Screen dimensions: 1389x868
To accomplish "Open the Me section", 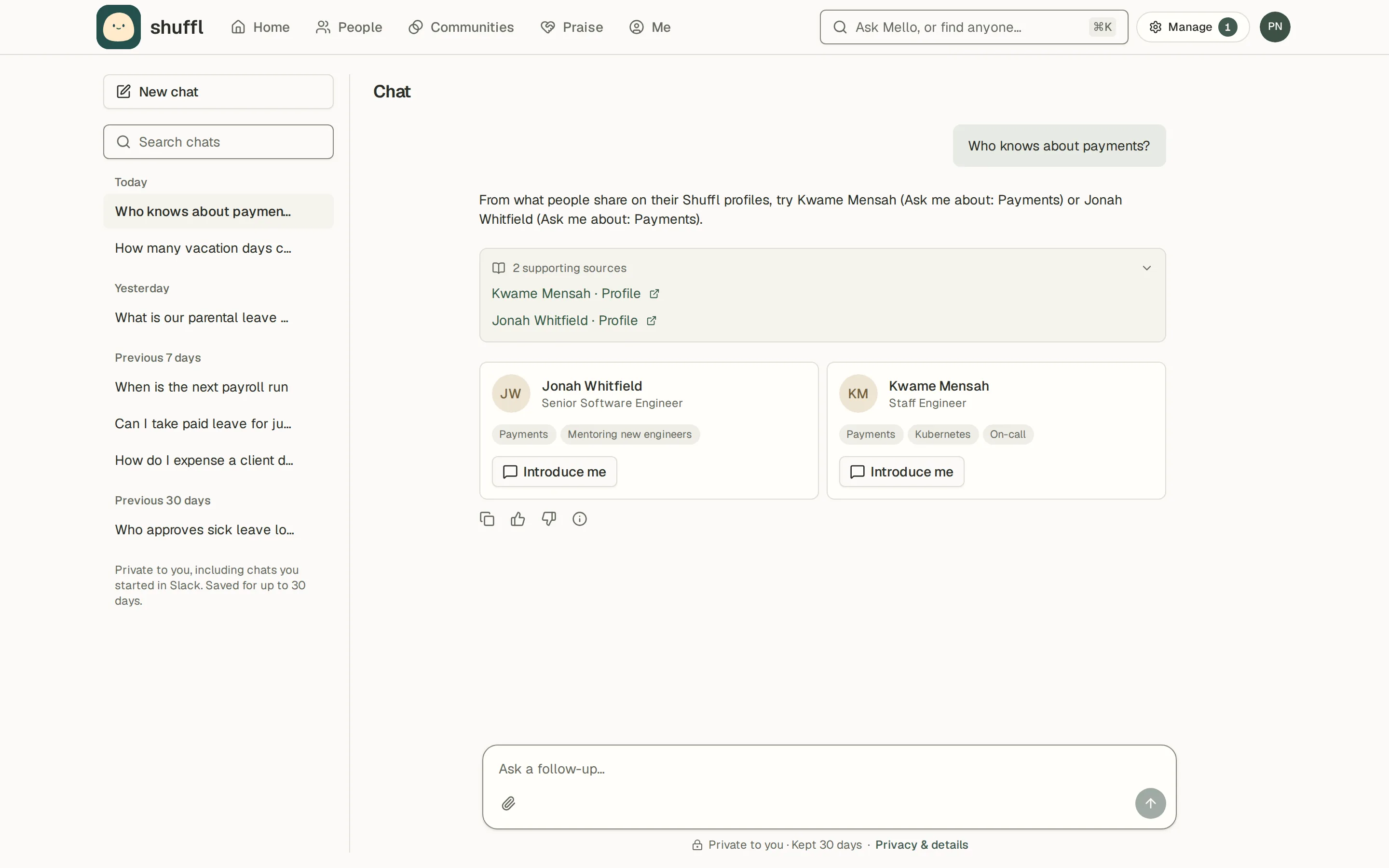I will tap(650, 27).
